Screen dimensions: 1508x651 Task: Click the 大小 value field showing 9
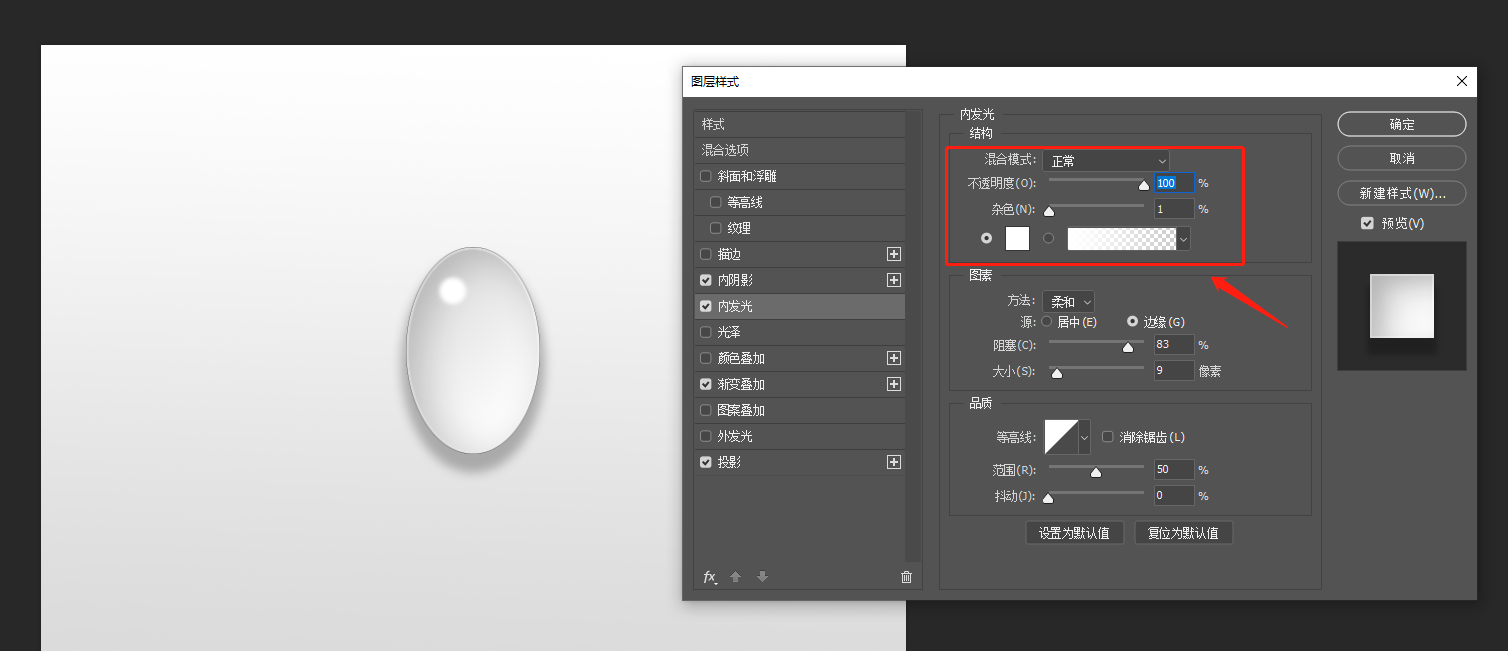click(1174, 371)
